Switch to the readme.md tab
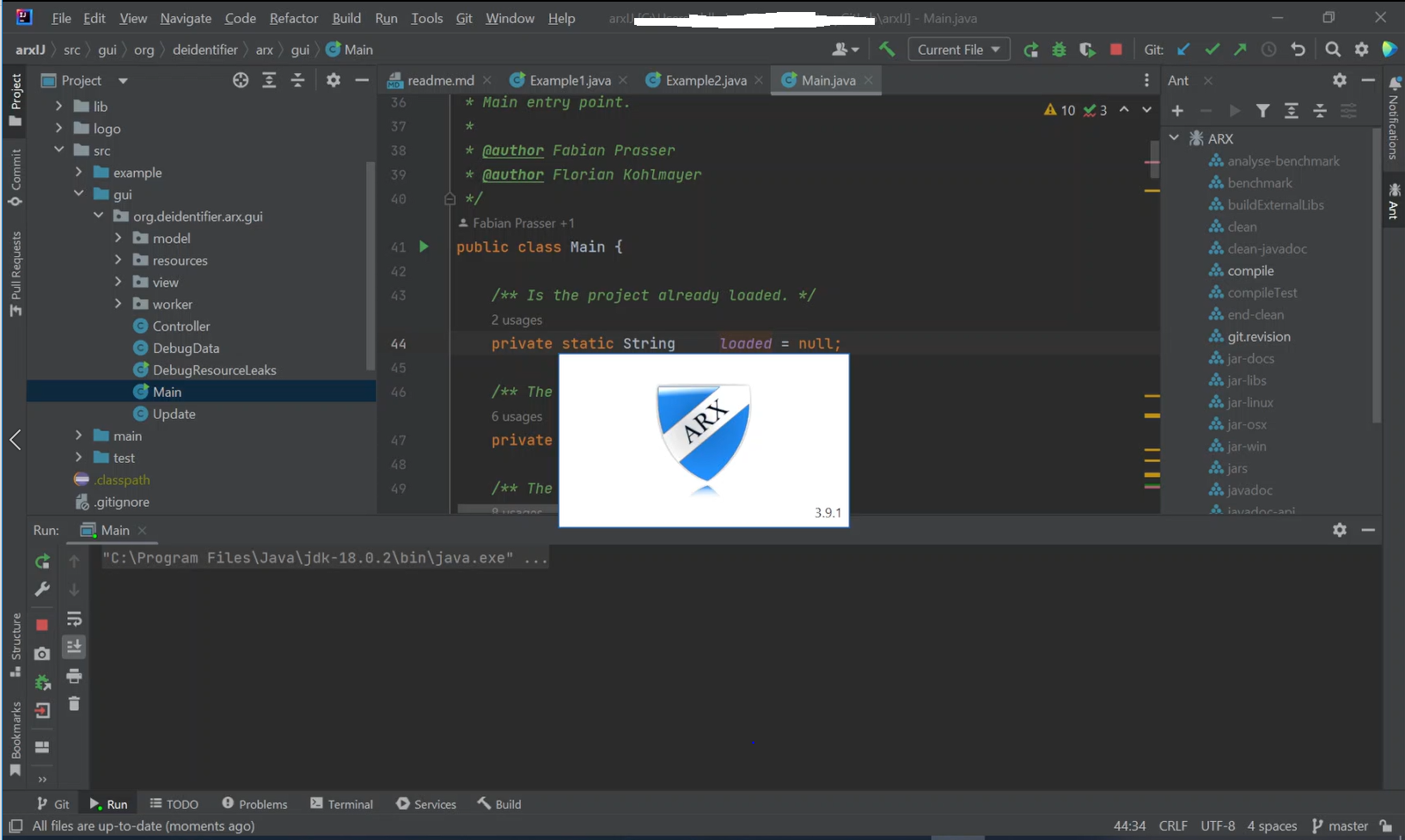 point(440,80)
